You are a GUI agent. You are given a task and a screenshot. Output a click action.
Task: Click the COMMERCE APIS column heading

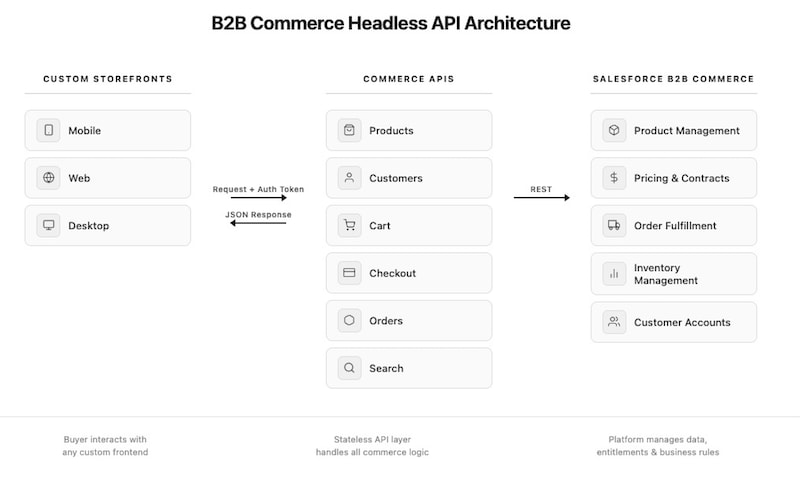point(409,79)
